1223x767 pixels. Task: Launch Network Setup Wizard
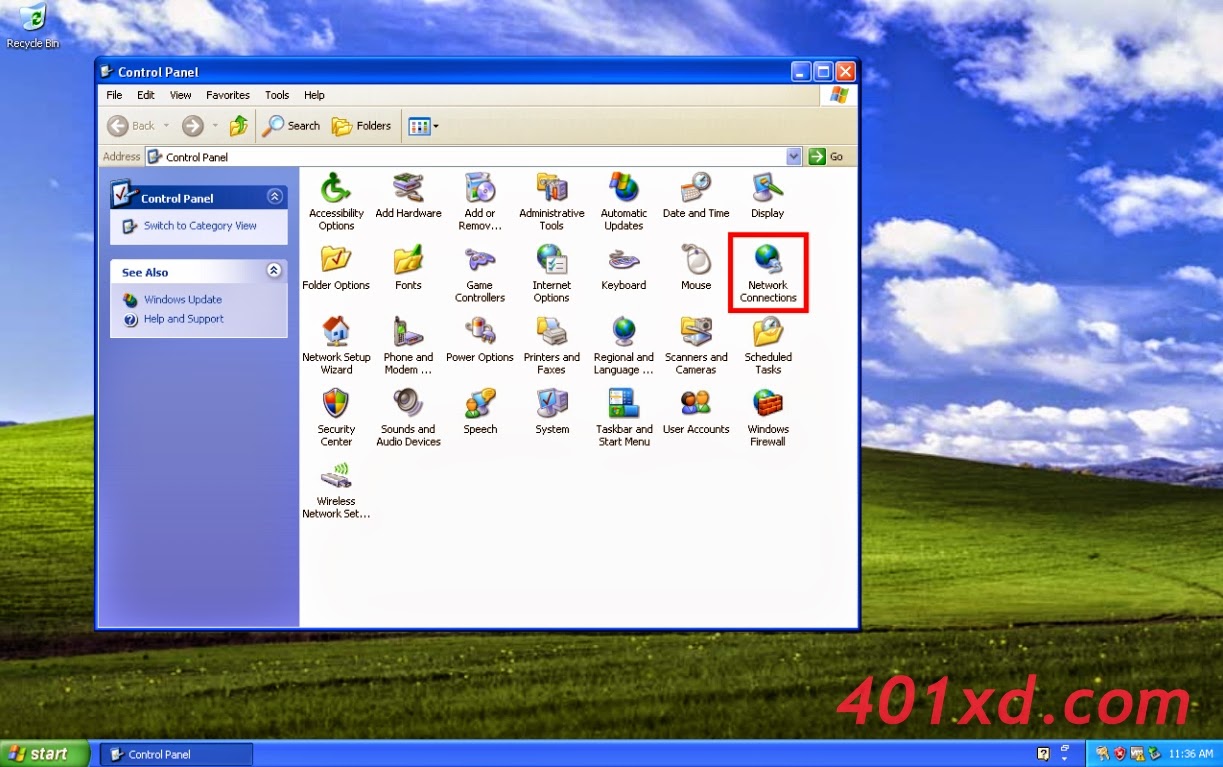point(336,344)
